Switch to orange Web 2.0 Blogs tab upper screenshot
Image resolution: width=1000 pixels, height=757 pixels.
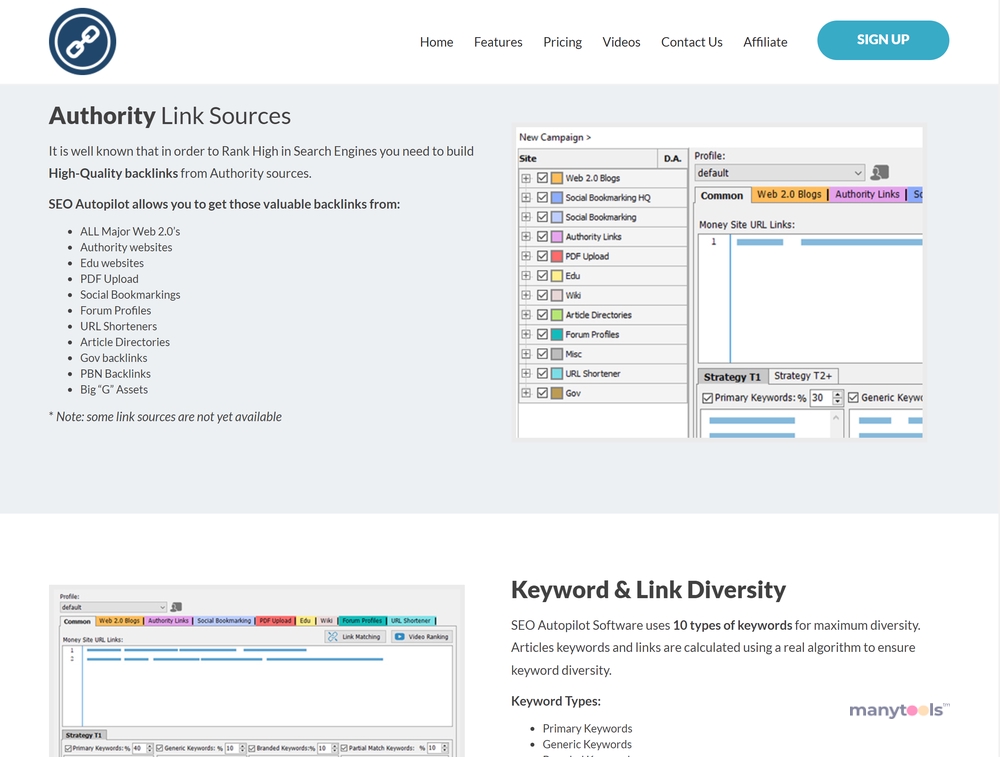click(x=789, y=195)
